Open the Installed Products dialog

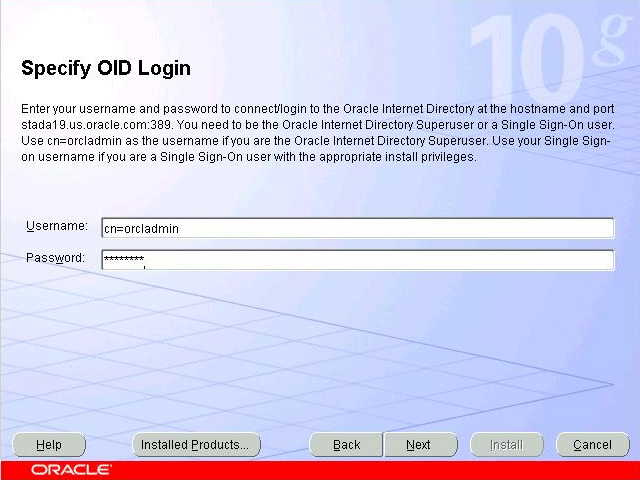click(x=196, y=444)
